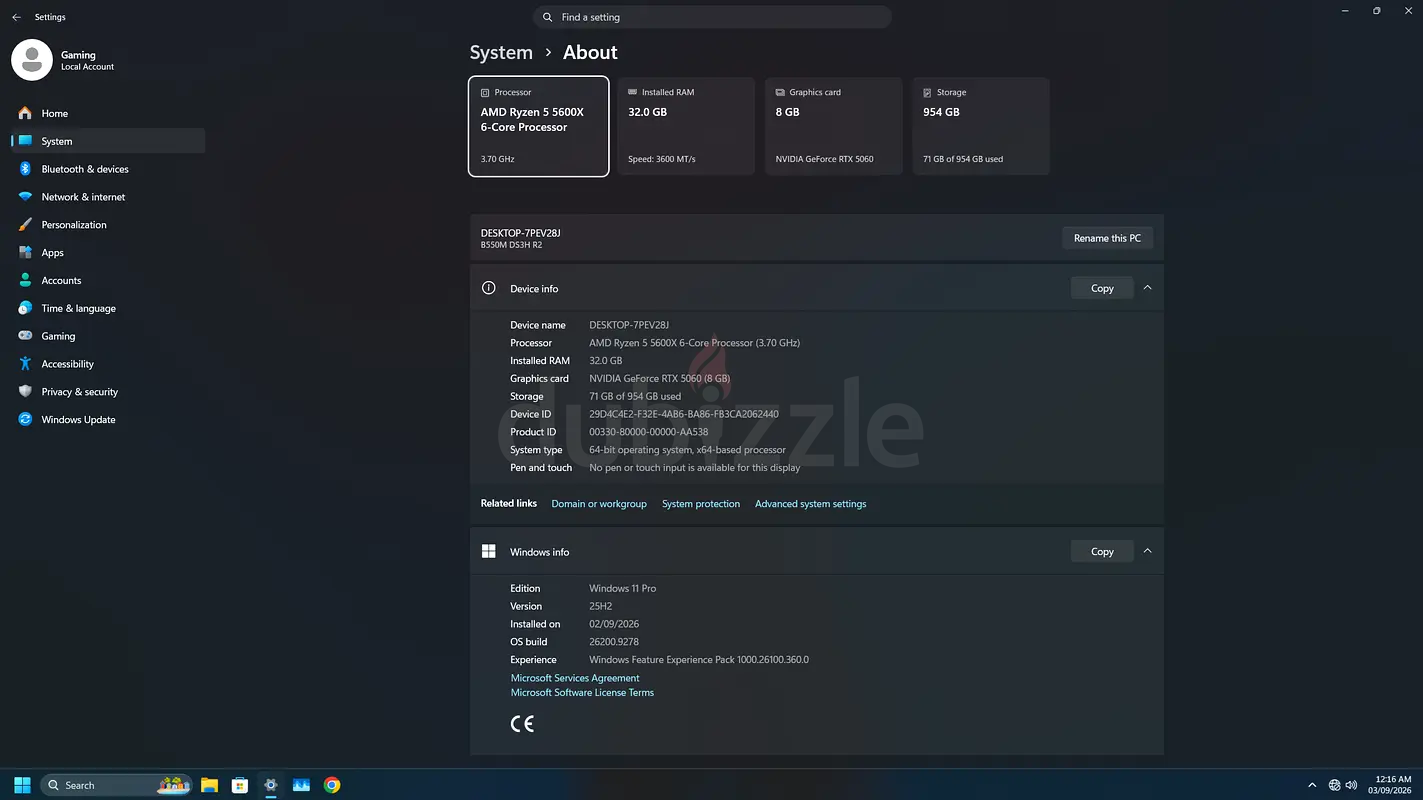
Task: Go back using the Settings back arrow
Action: pyautogui.click(x=16, y=17)
